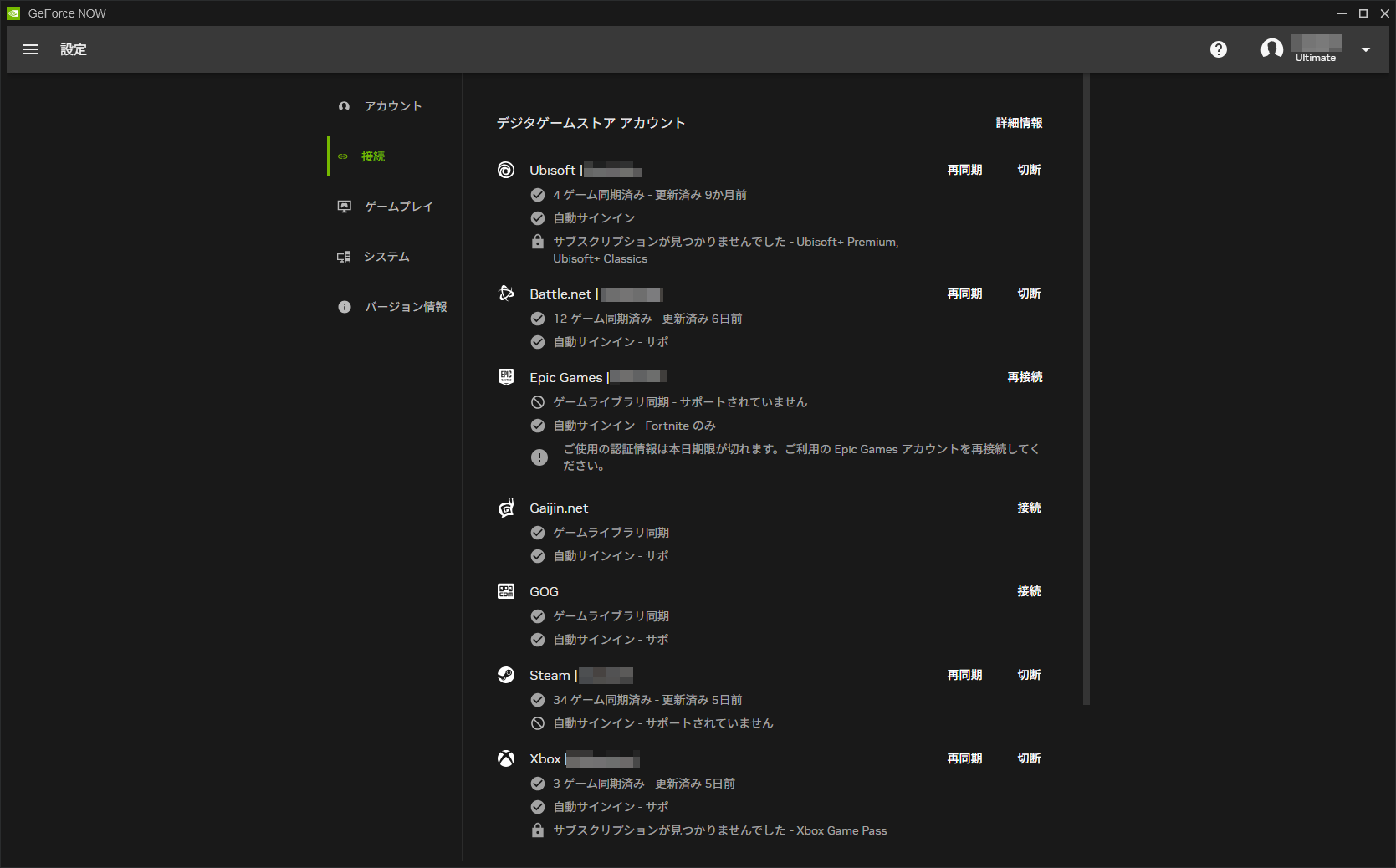This screenshot has height=868, width=1396.
Task: Click the Xbox Game Pass subscription not found text
Action: tap(719, 830)
